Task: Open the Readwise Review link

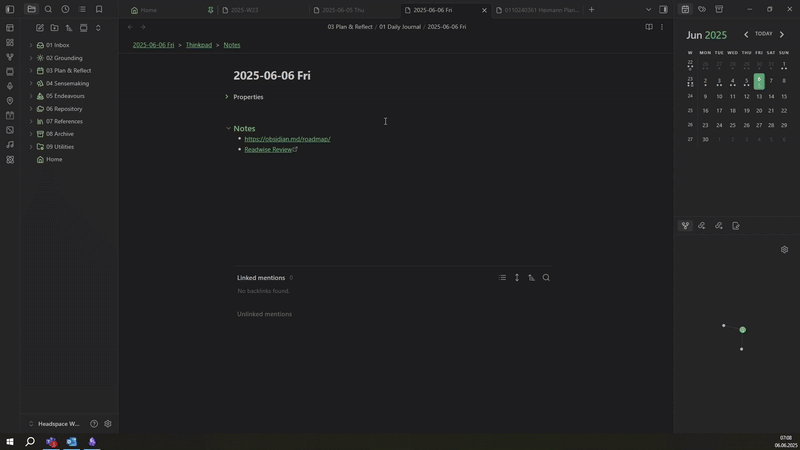Action: (x=268, y=149)
